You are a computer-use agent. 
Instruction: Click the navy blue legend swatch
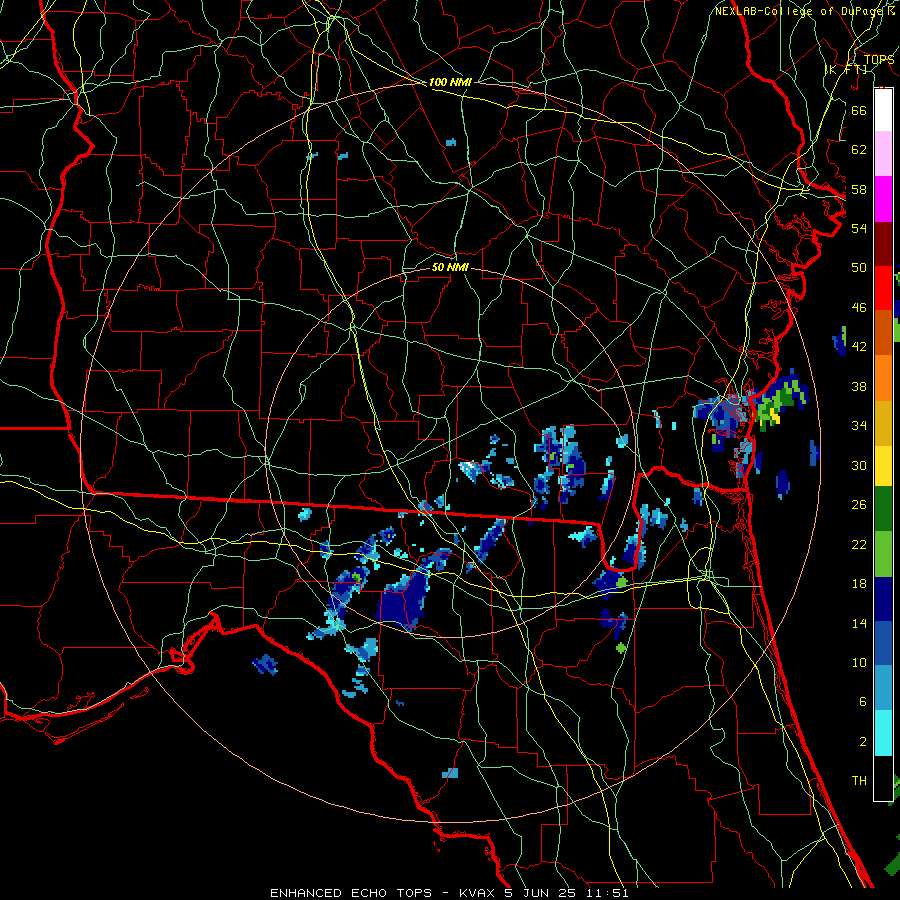[883, 599]
